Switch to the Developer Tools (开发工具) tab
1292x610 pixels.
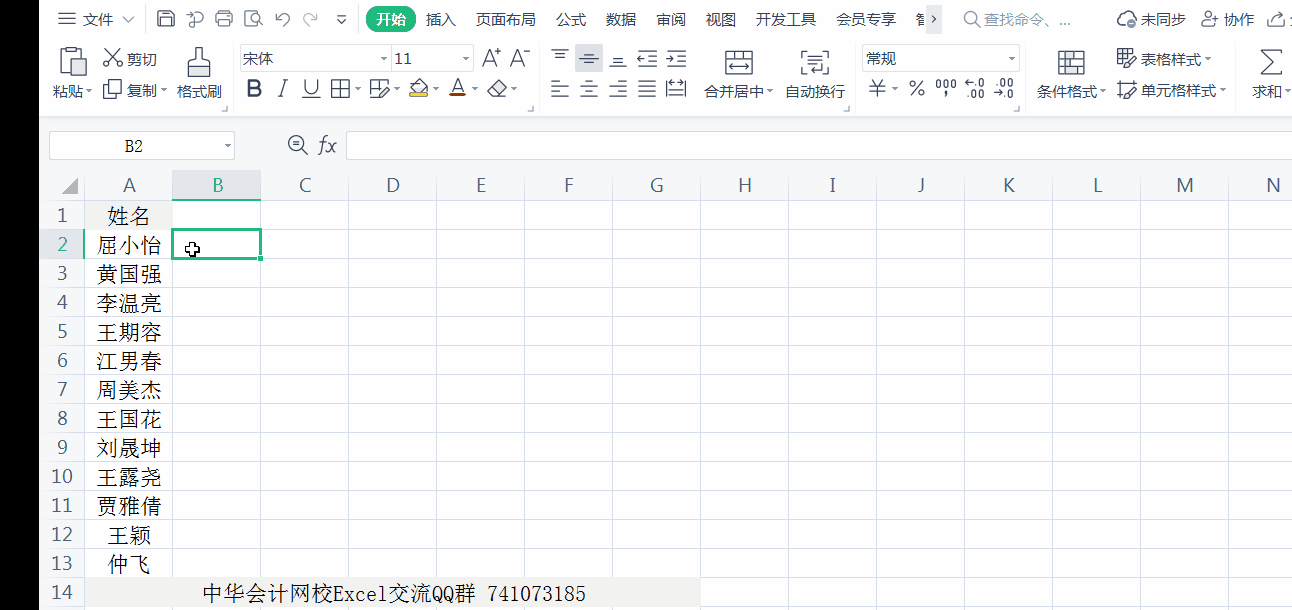click(x=785, y=19)
